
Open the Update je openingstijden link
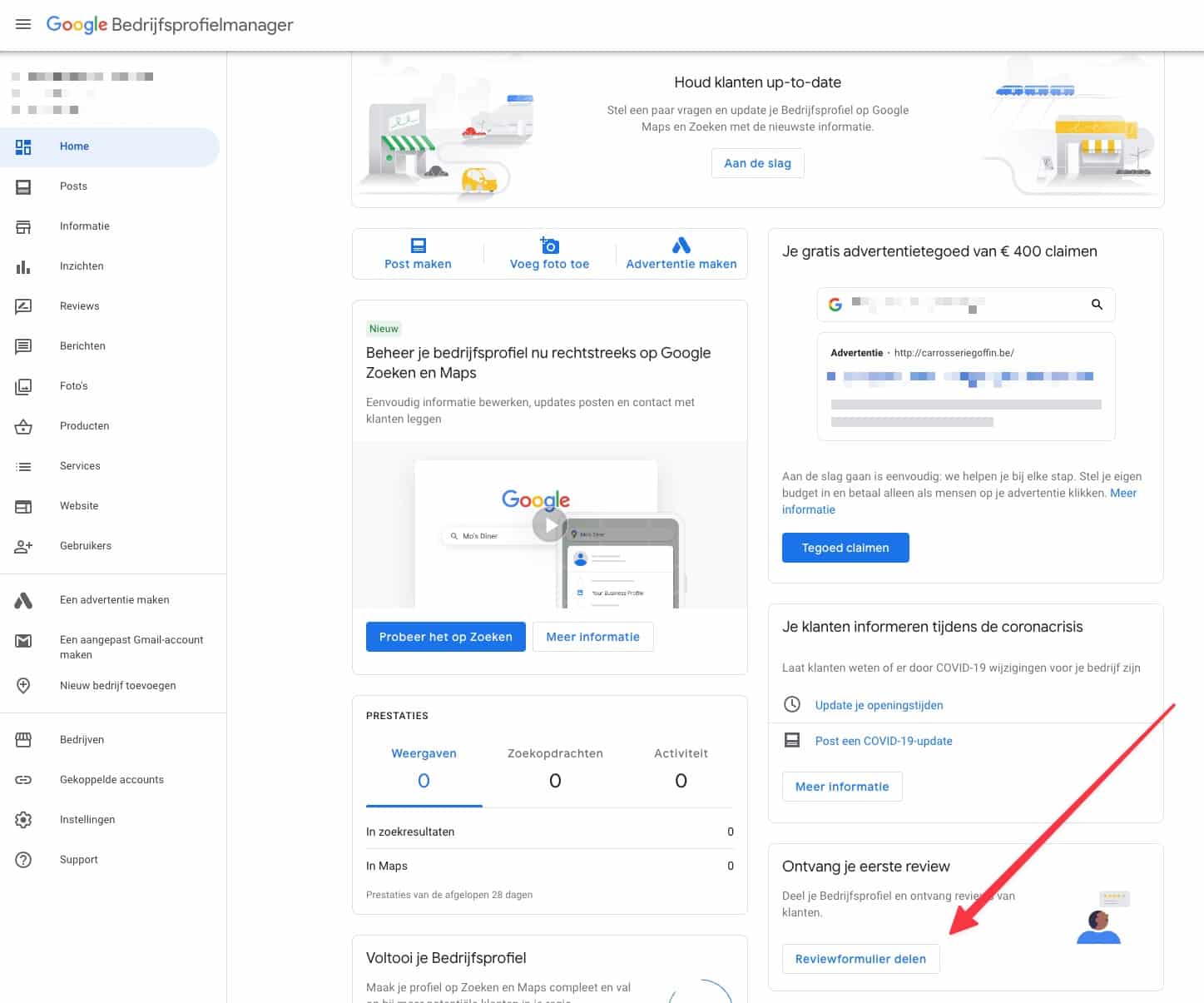pos(879,705)
